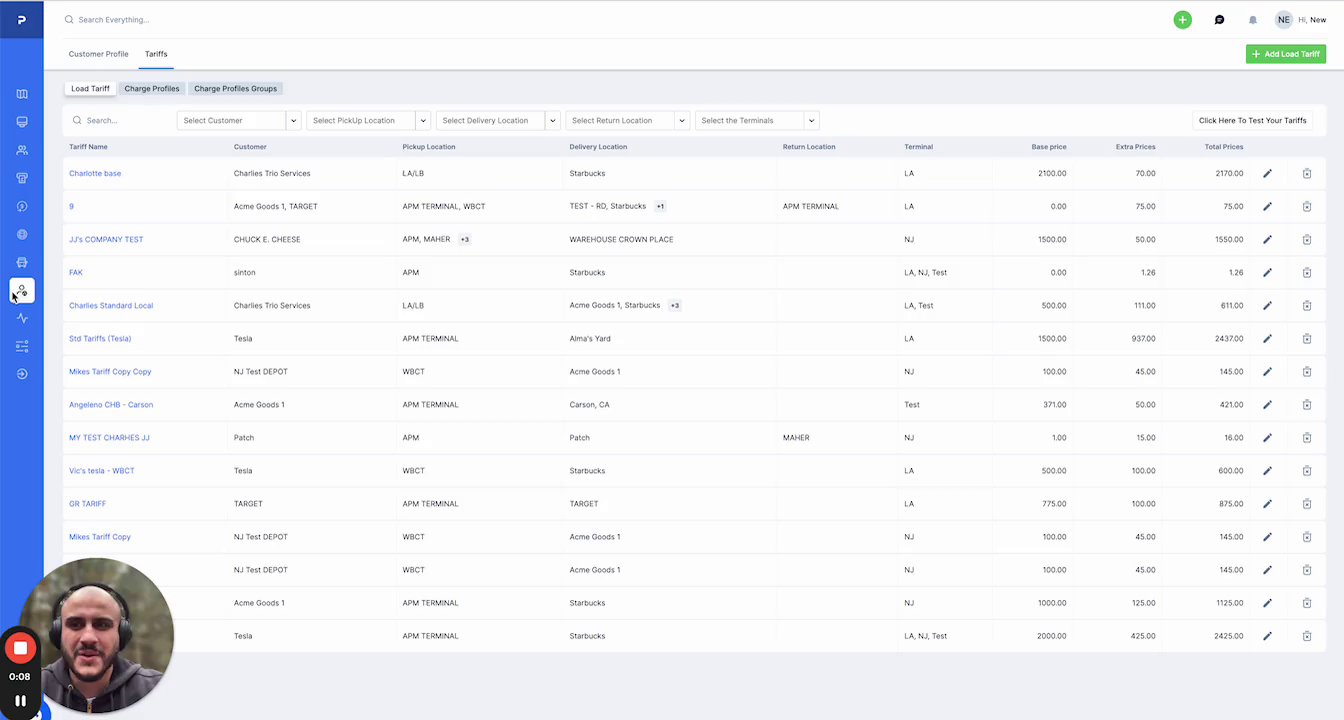Click Here To Test Your Tariffs
Image resolution: width=1344 pixels, height=720 pixels.
click(1252, 121)
